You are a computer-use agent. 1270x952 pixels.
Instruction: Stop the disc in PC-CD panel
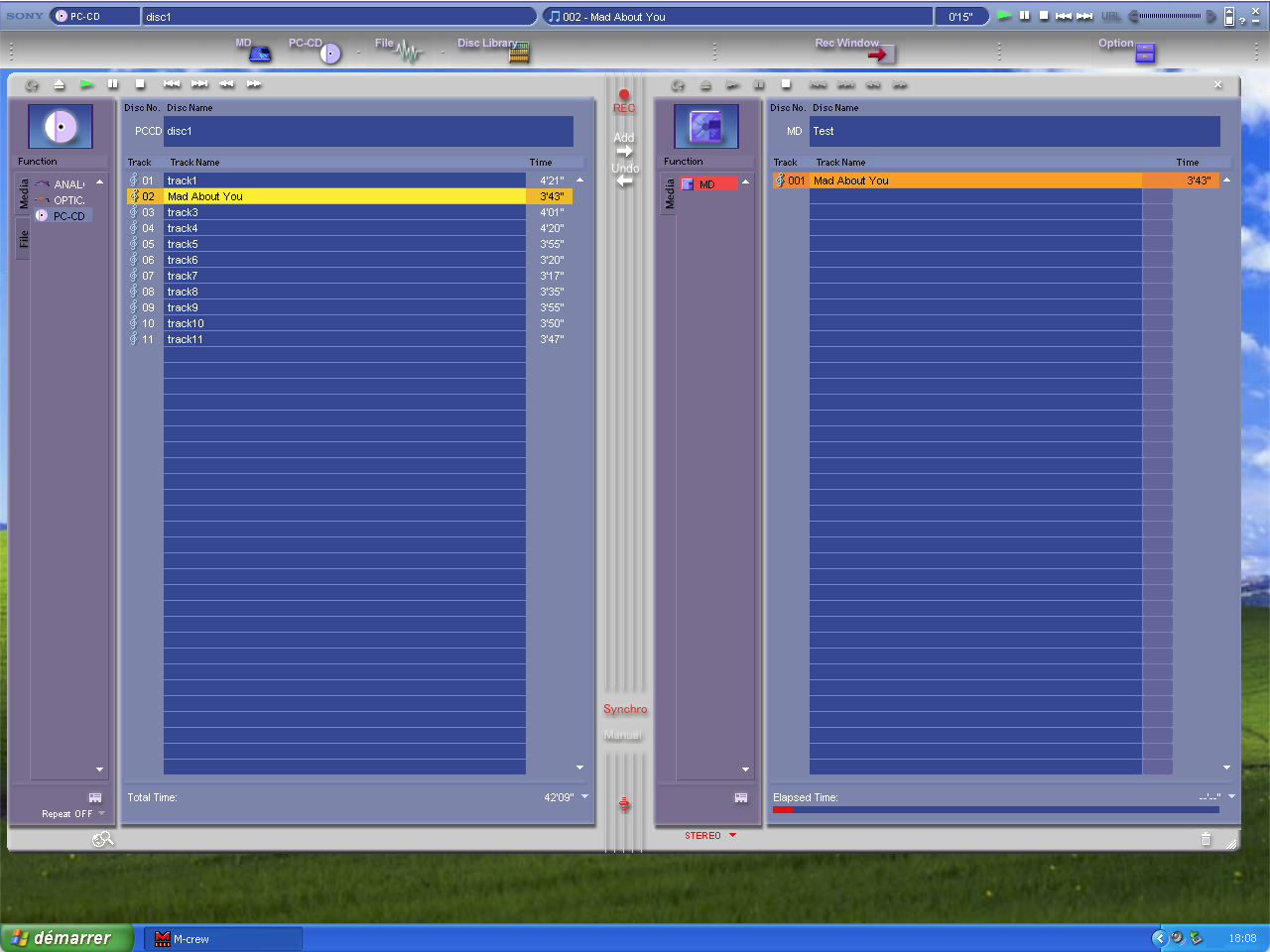pos(140,84)
